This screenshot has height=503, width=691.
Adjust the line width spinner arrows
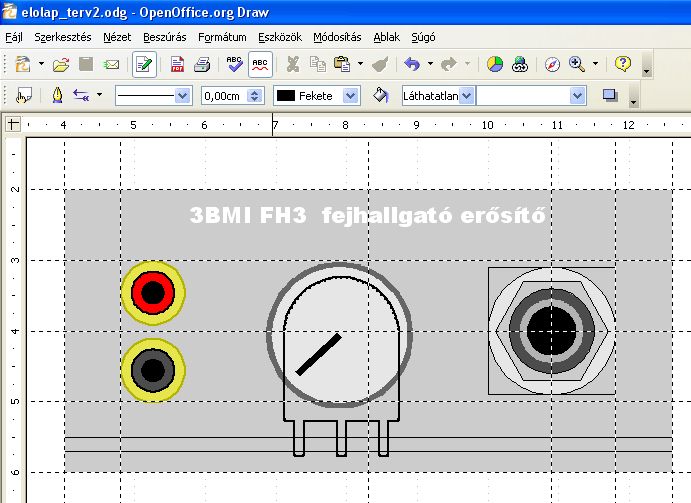[x=255, y=96]
